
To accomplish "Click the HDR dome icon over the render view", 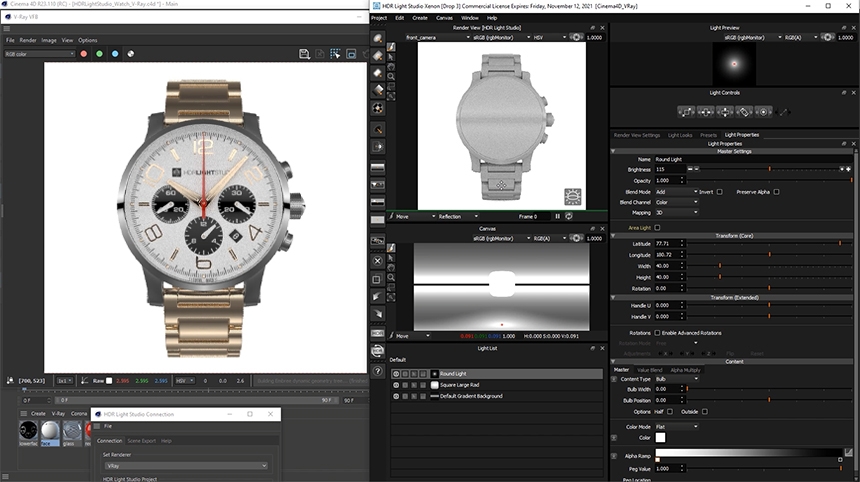I will [572, 196].
